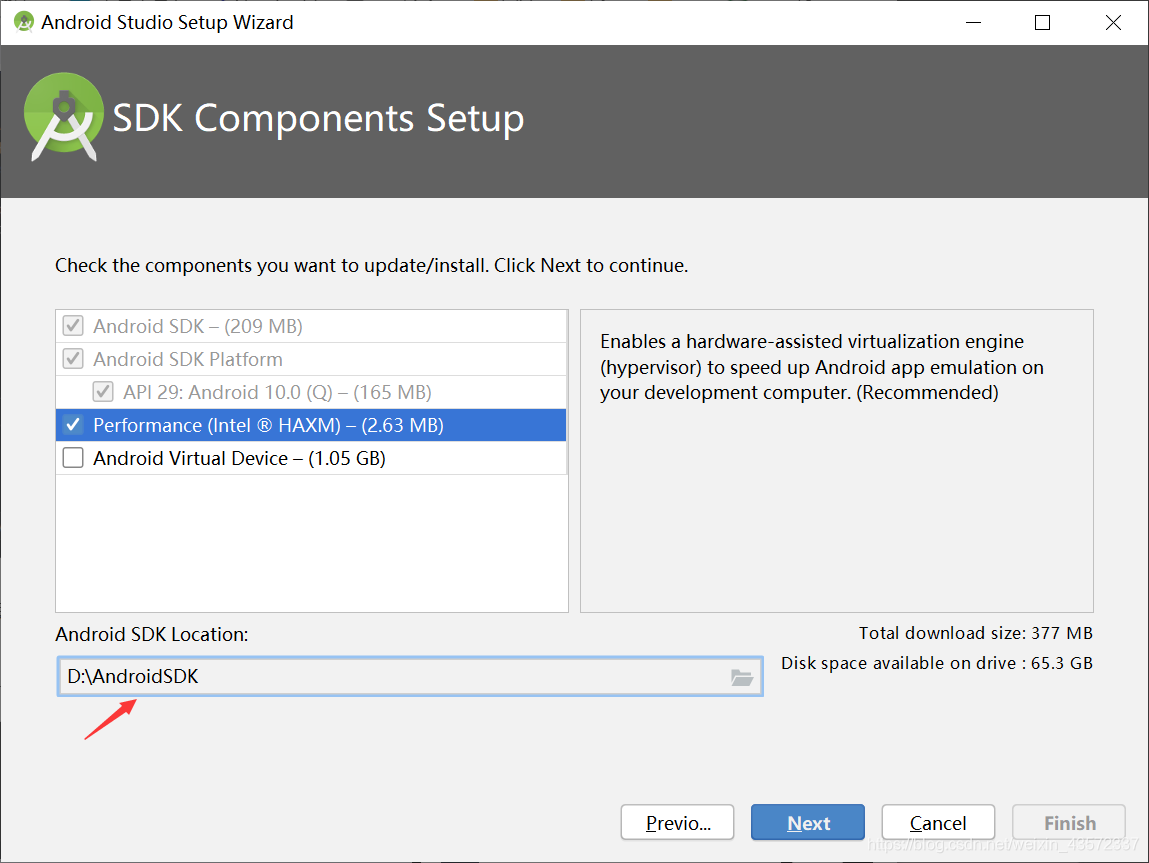This screenshot has width=1149, height=863.
Task: Click the Next button
Action: pyautogui.click(x=808, y=823)
